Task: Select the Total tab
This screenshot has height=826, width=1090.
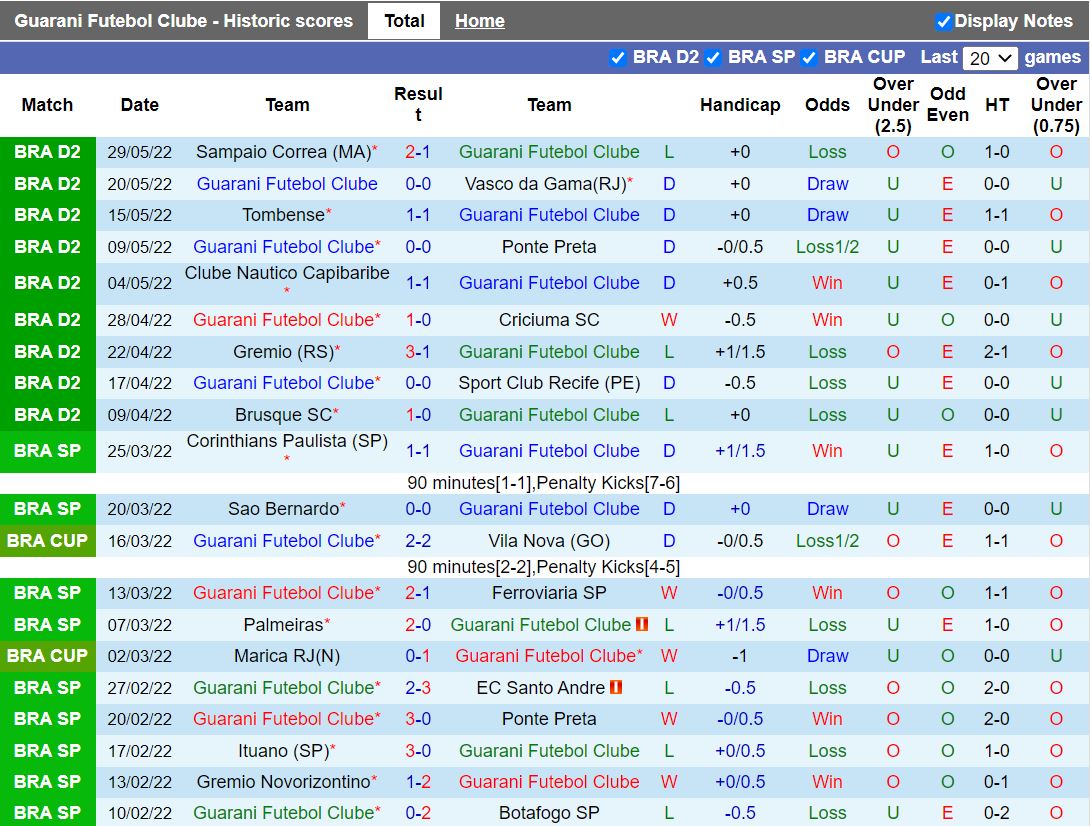Action: (x=404, y=21)
